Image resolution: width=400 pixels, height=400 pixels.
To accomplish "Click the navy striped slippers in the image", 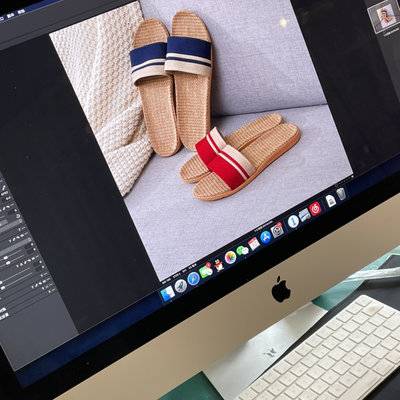I will 172,80.
